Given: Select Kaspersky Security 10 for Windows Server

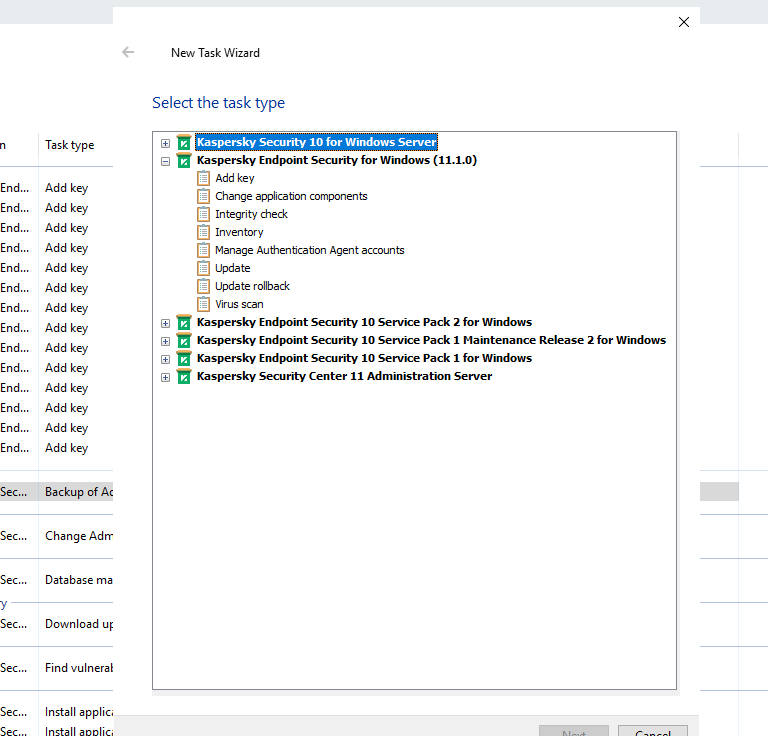Looking at the screenshot, I should pyautogui.click(x=316, y=142).
